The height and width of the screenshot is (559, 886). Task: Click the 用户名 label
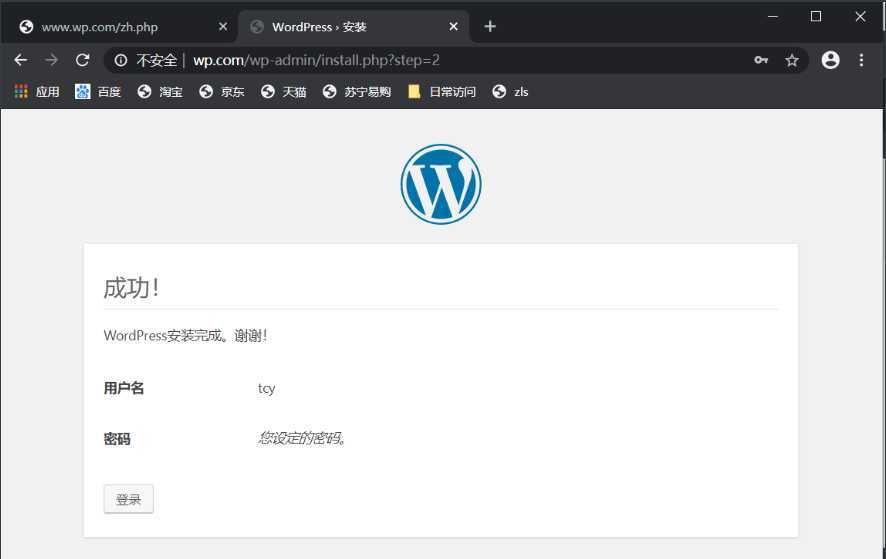[x=124, y=388]
